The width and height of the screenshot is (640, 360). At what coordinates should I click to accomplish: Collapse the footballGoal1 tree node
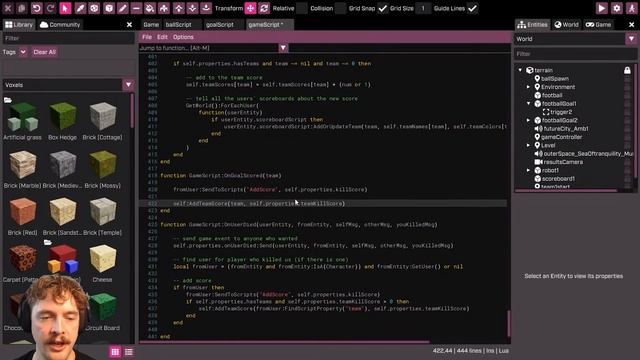(529, 104)
